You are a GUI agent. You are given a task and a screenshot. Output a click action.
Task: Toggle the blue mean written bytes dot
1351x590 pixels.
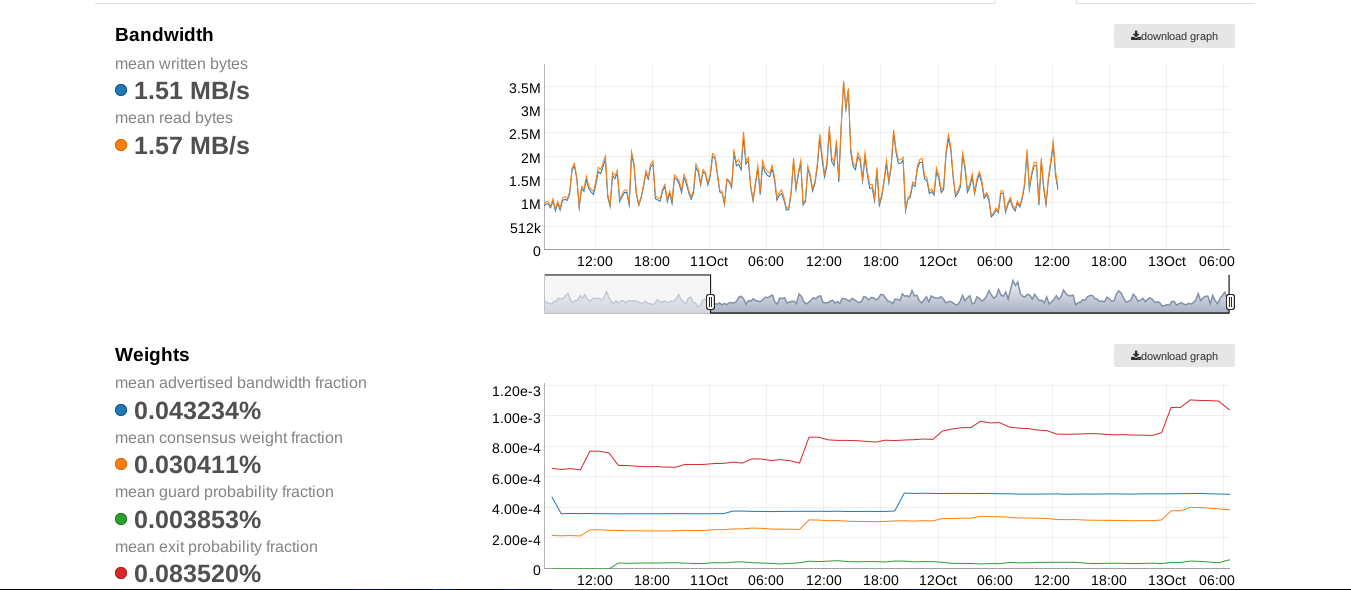pos(121,90)
